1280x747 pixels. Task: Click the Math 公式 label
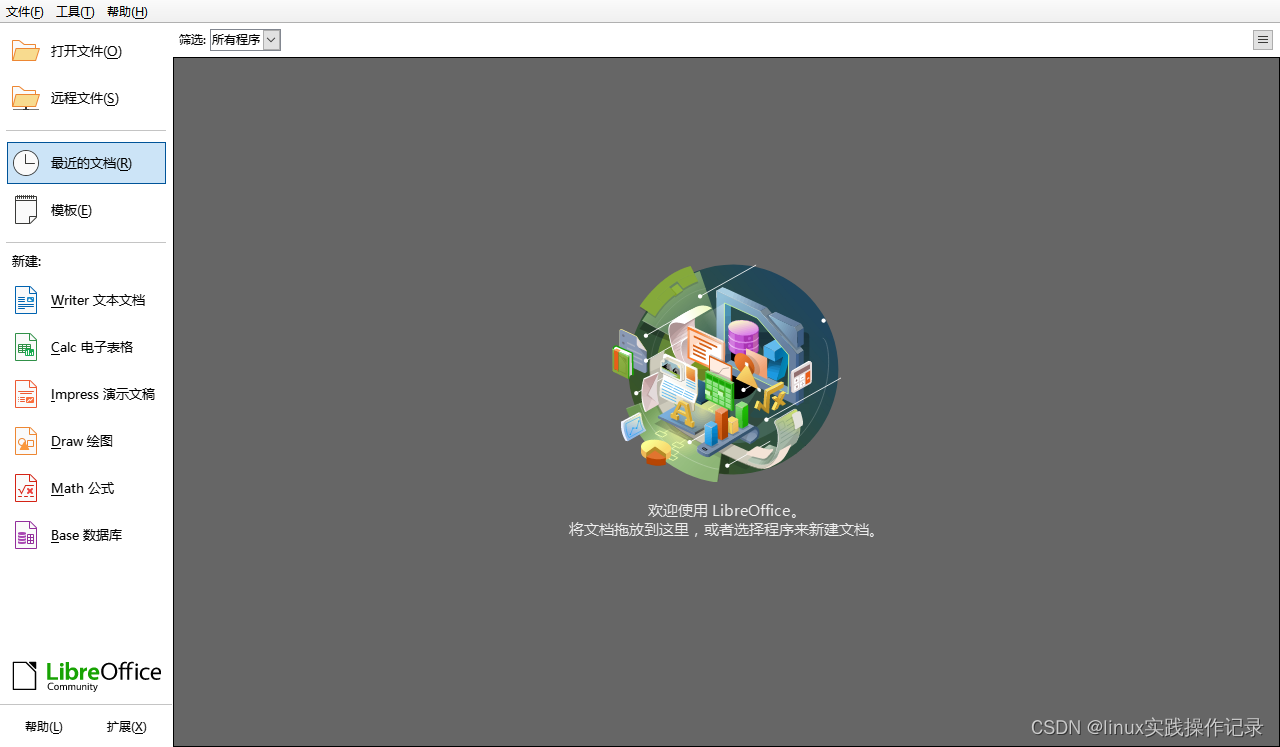[83, 488]
